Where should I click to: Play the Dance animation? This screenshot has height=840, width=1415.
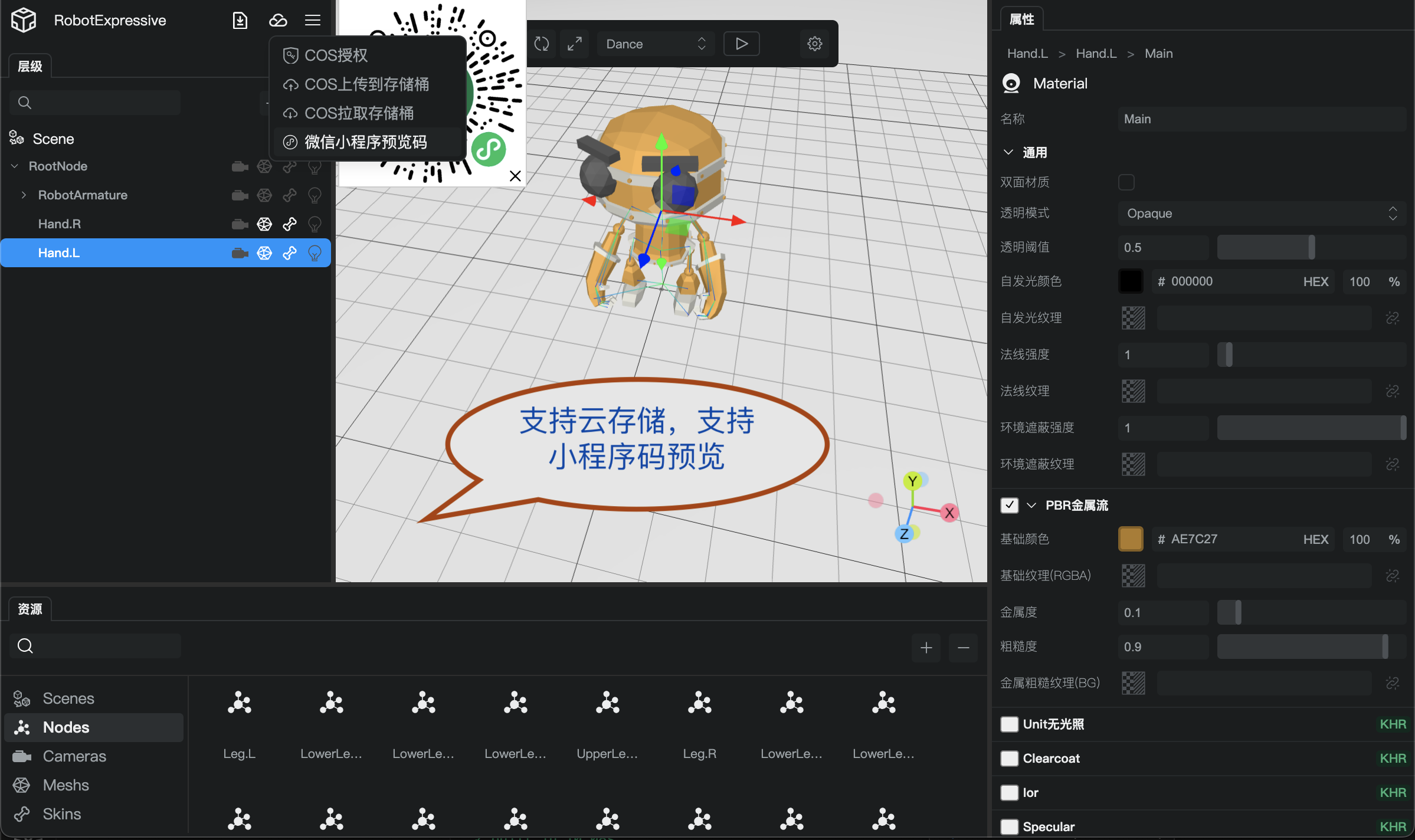pyautogui.click(x=742, y=44)
